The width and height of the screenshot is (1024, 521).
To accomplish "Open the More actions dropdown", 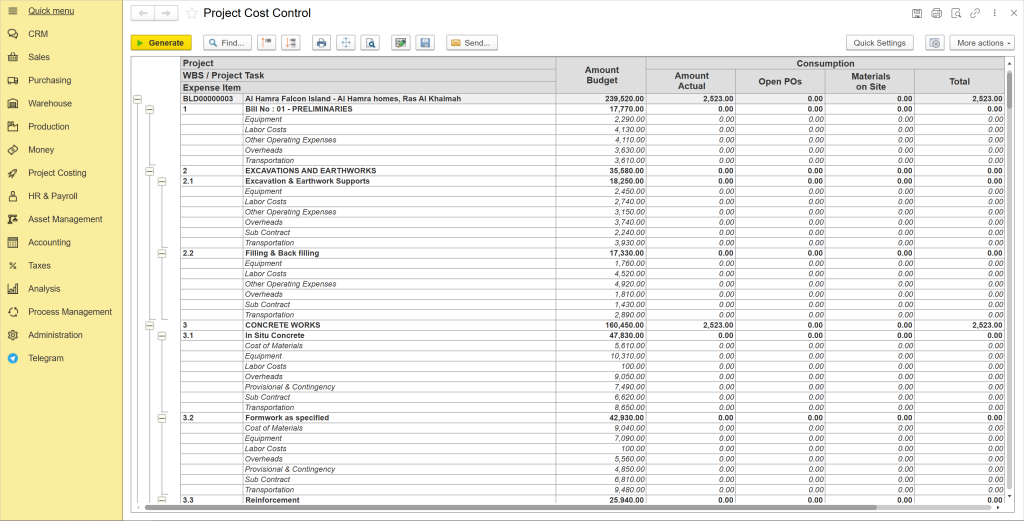I will pyautogui.click(x=982, y=42).
